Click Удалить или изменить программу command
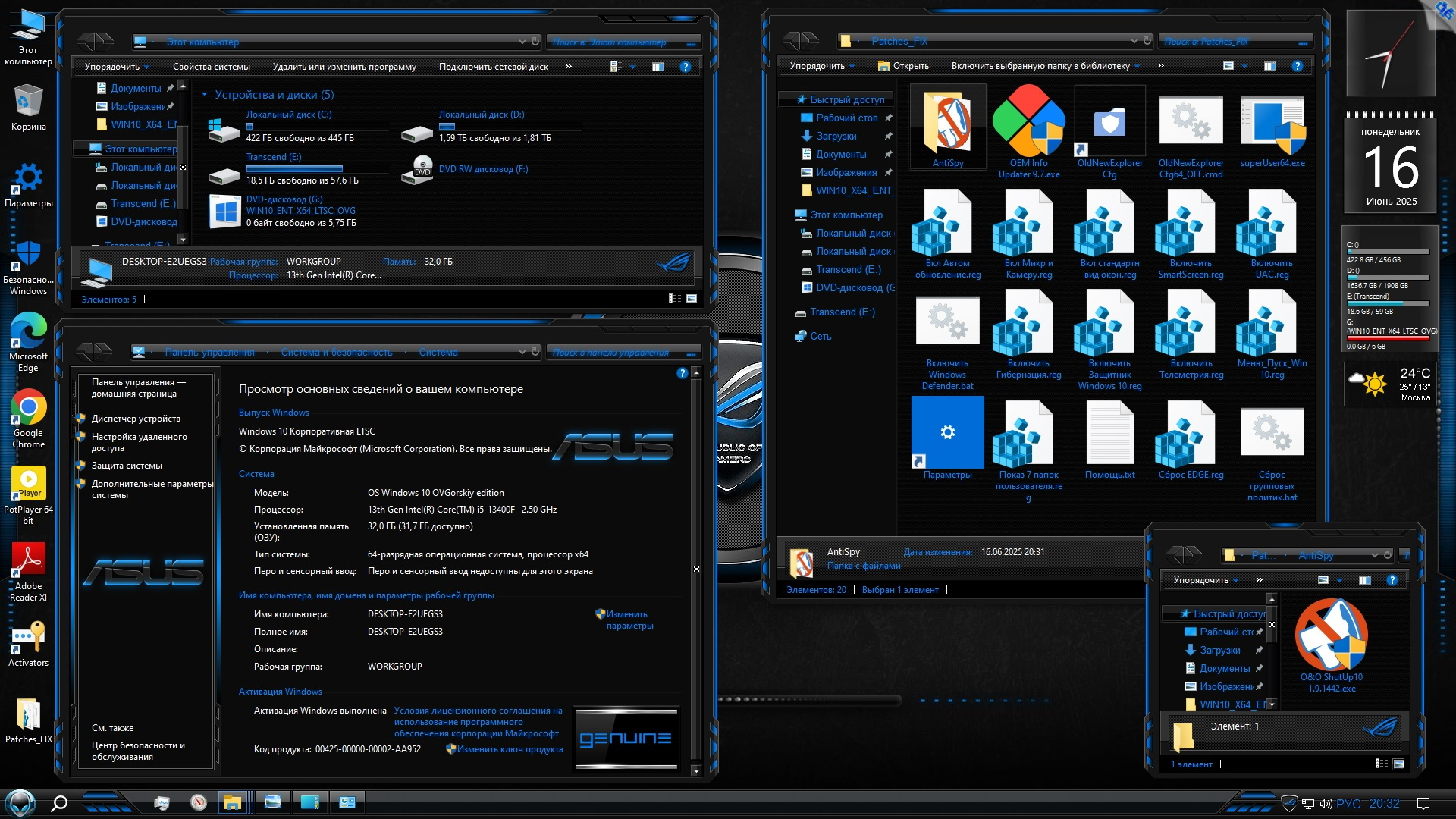1456x819 pixels. coord(344,67)
